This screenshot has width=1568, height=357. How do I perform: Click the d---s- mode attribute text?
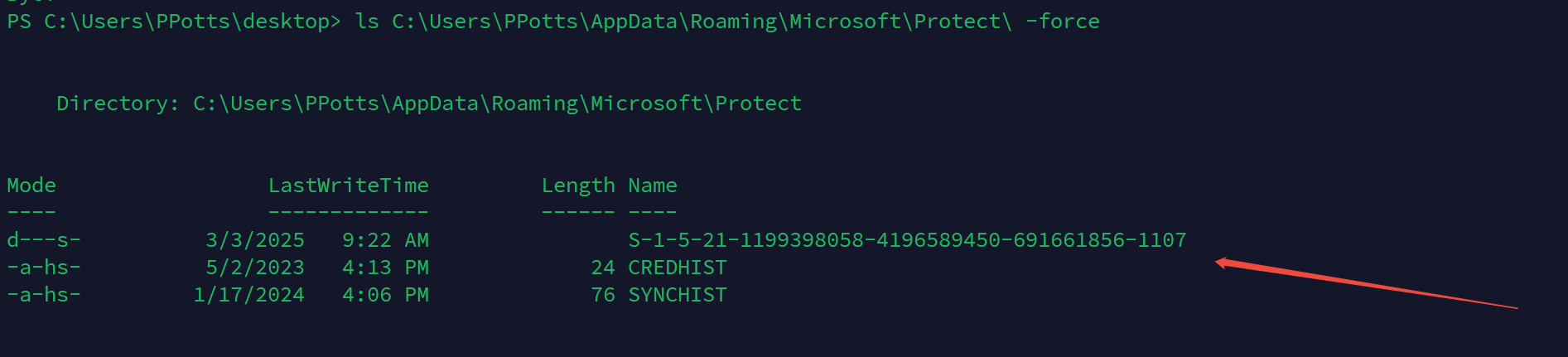(x=44, y=240)
